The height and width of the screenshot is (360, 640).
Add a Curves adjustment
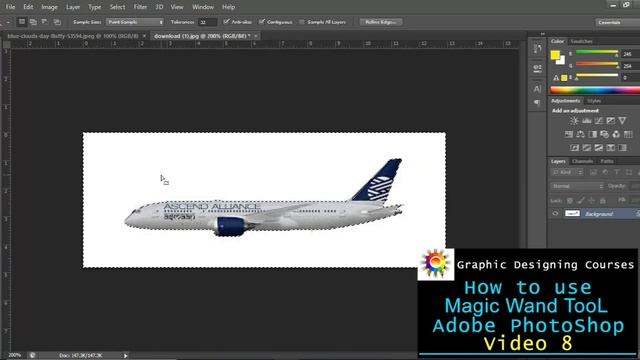click(598, 121)
